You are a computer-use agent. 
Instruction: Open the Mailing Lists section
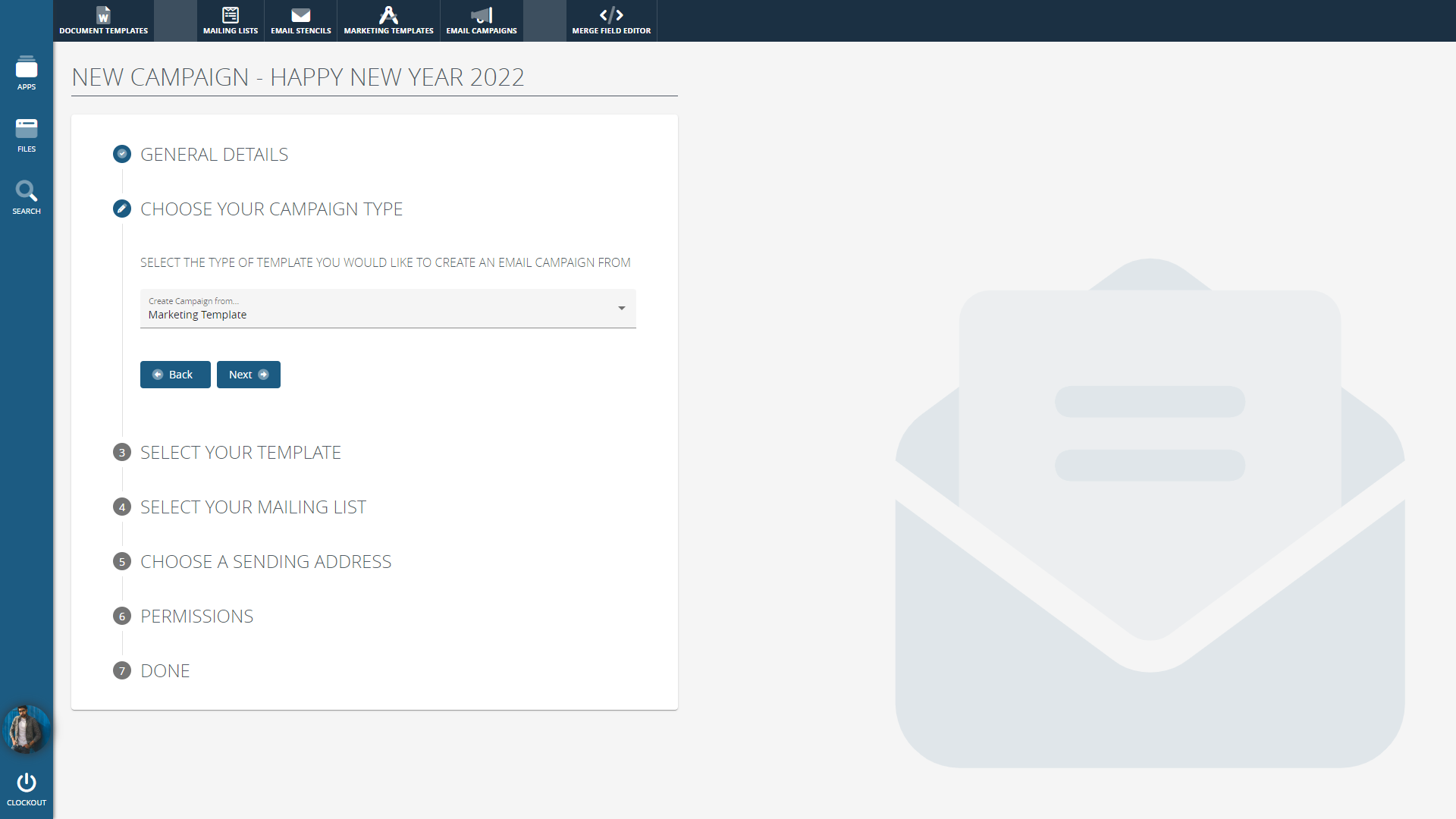[230, 20]
